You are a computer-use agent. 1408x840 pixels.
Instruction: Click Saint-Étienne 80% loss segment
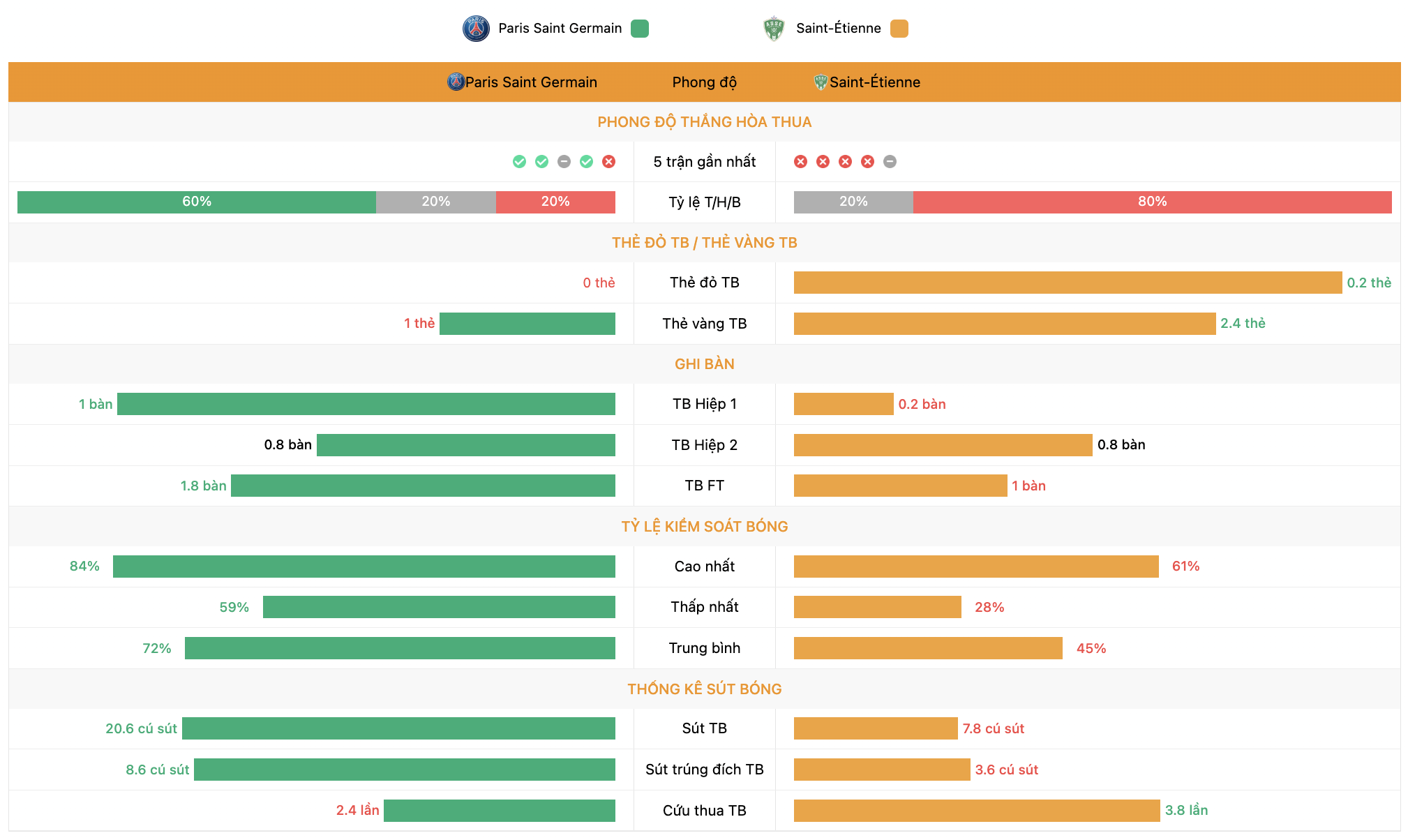[1153, 202]
